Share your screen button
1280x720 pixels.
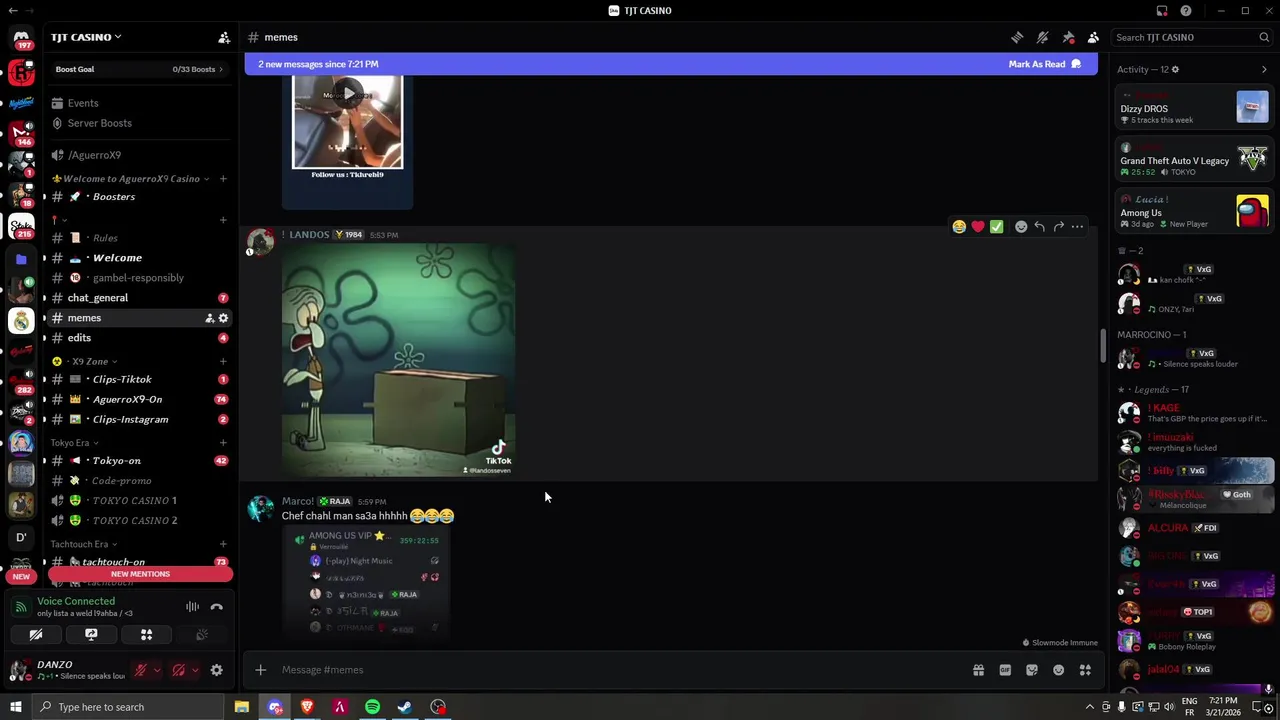point(91,635)
